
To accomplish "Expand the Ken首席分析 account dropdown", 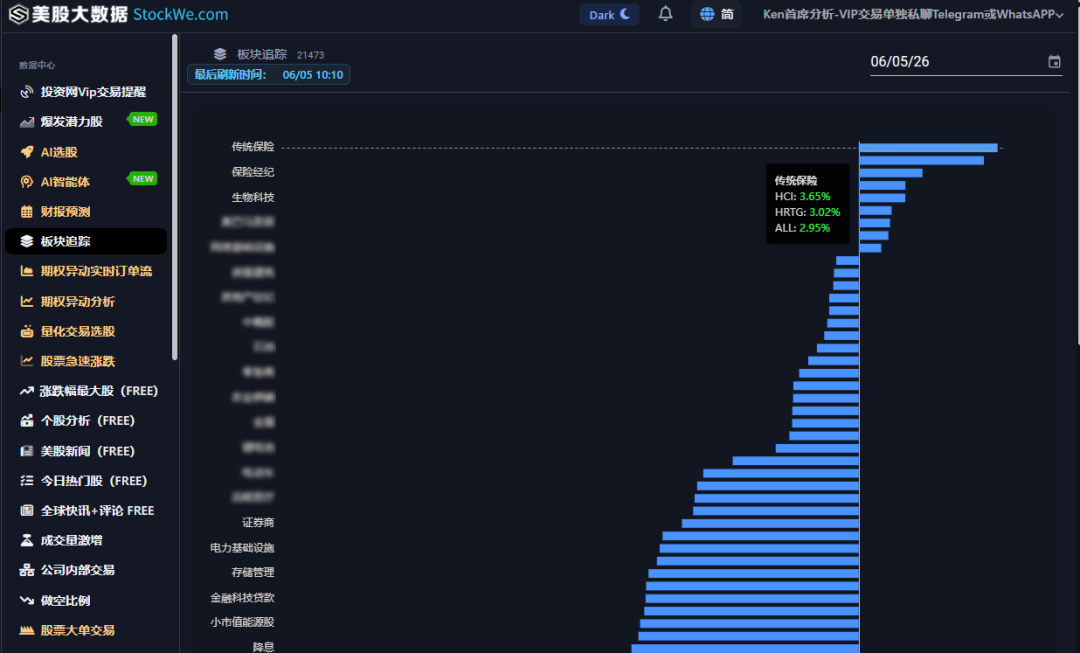I will pos(913,14).
